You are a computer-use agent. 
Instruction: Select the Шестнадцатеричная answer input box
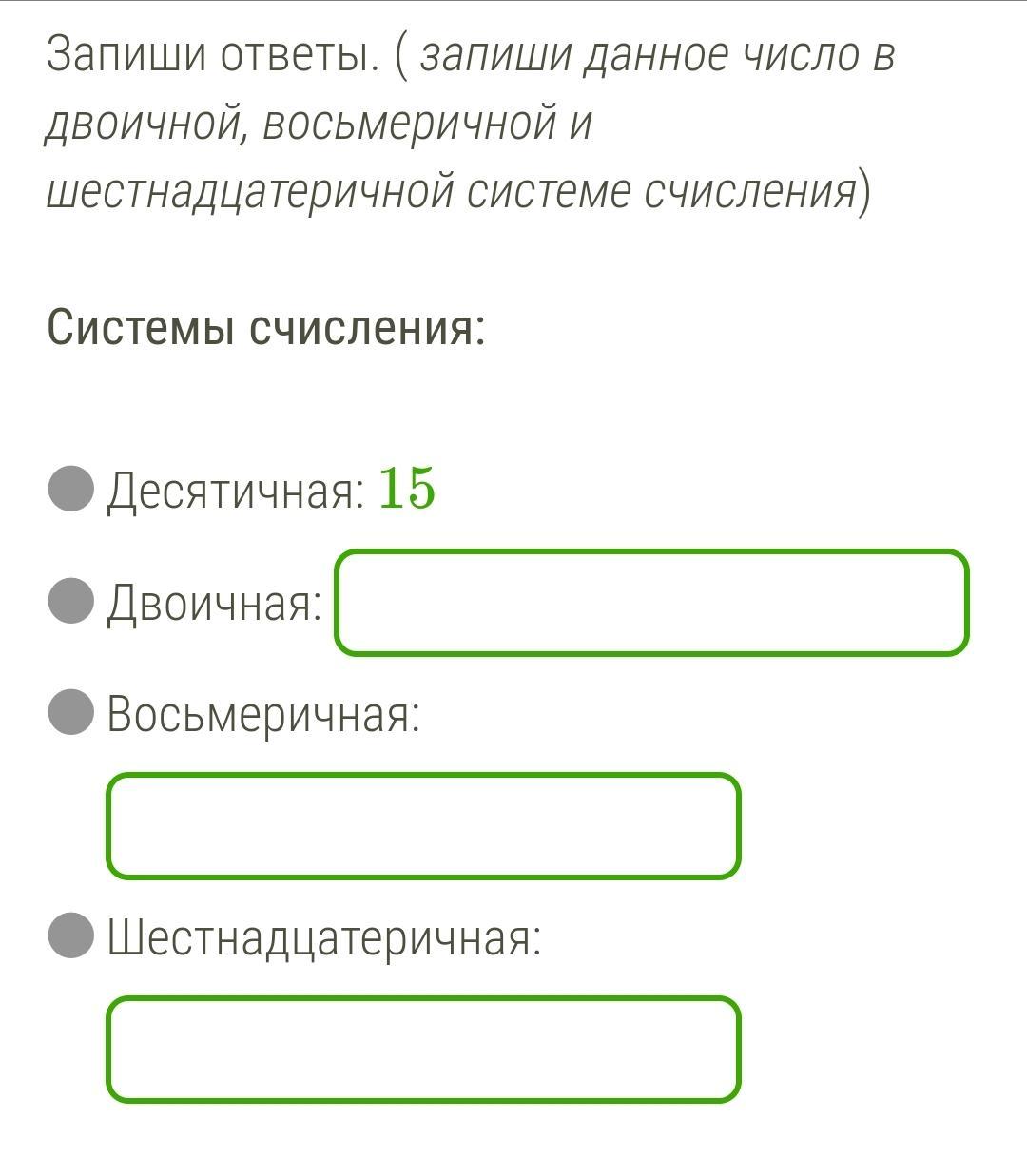tap(423, 1050)
